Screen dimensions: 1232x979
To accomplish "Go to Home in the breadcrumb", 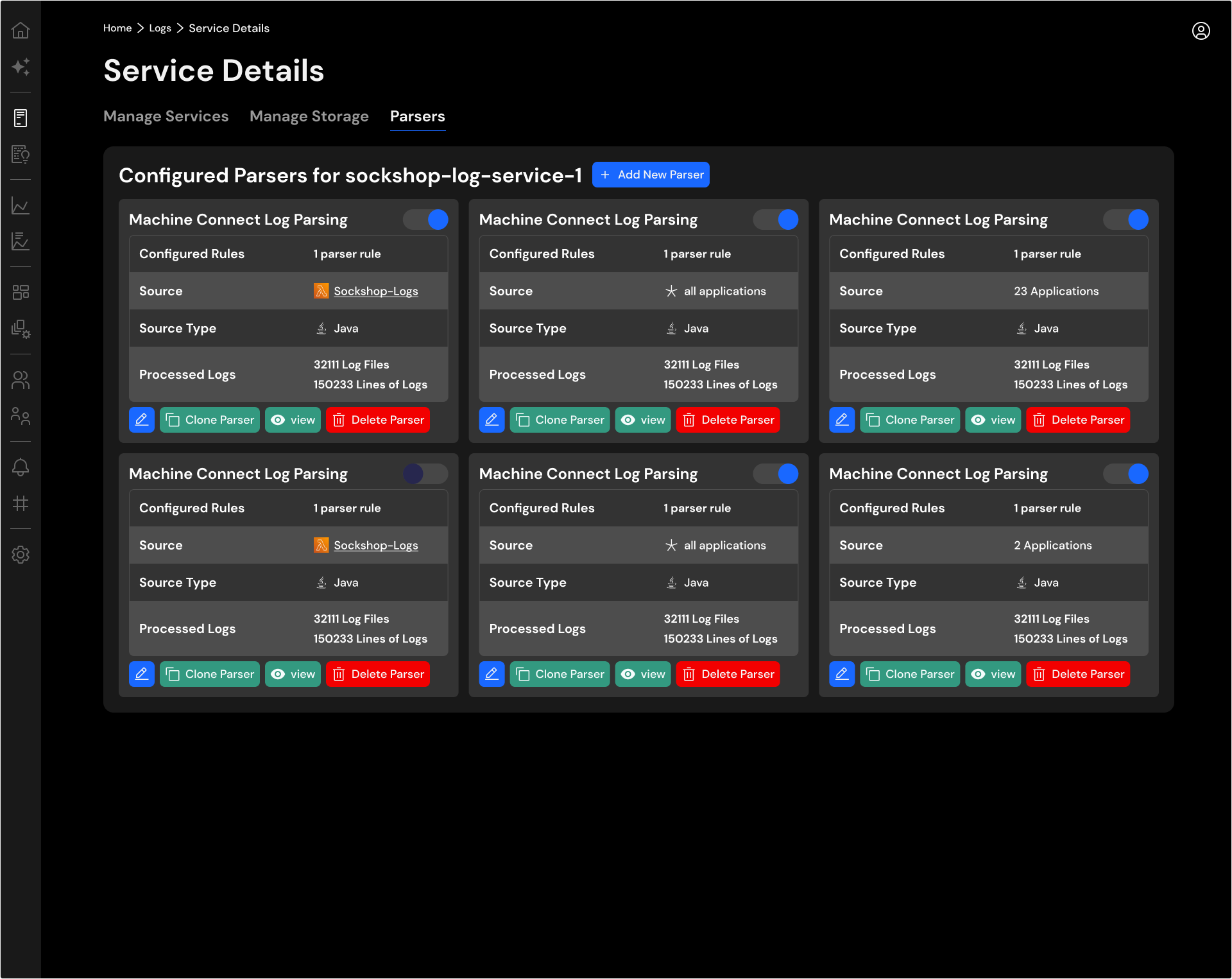I will point(117,28).
